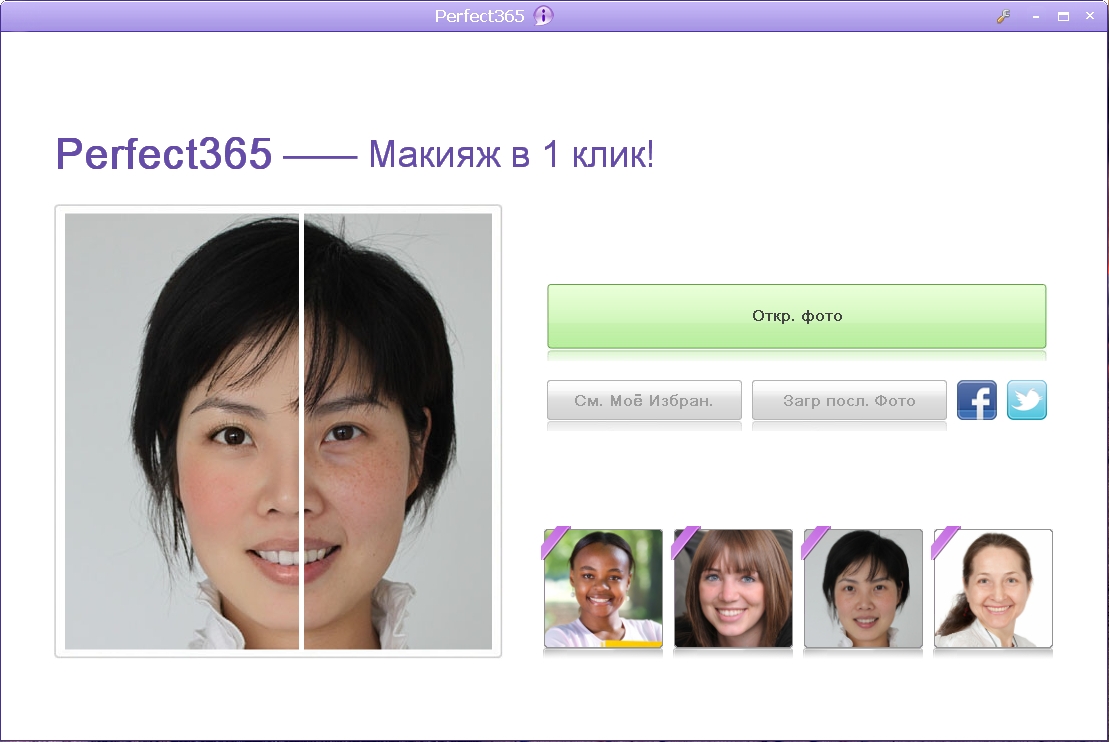This screenshot has height=742, width=1109.
Task: Select sample photo of girl with green background
Action: [603, 589]
